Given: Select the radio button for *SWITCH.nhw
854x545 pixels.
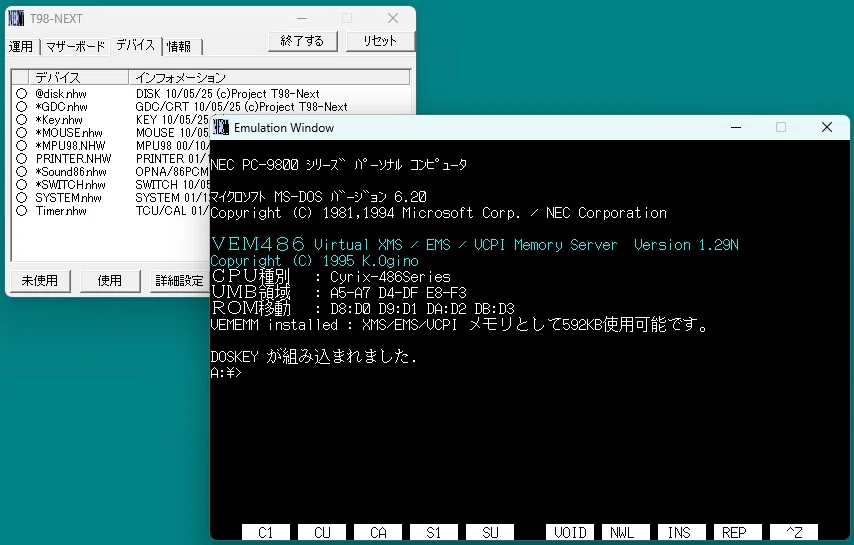Looking at the screenshot, I should point(21,185).
